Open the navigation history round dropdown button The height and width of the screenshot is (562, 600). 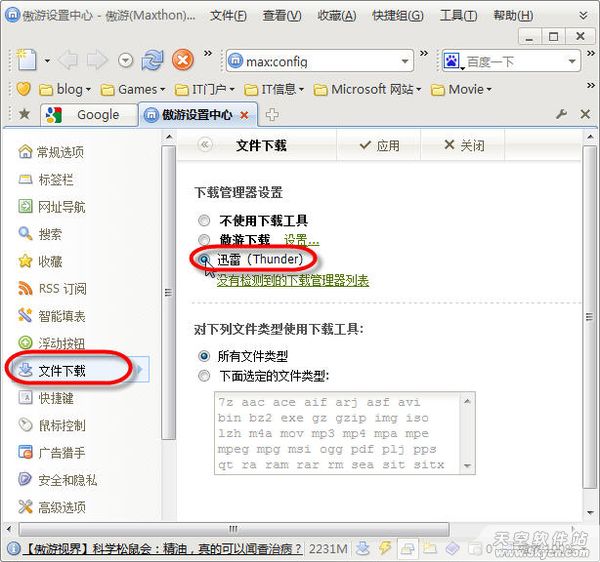126,60
